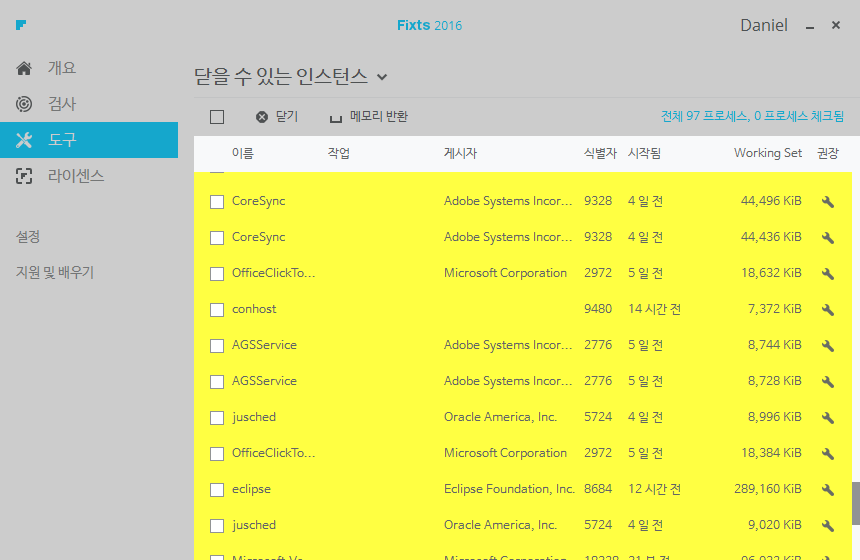860x560 pixels.
Task: Open Overview via the home icon
Action: pos(24,68)
